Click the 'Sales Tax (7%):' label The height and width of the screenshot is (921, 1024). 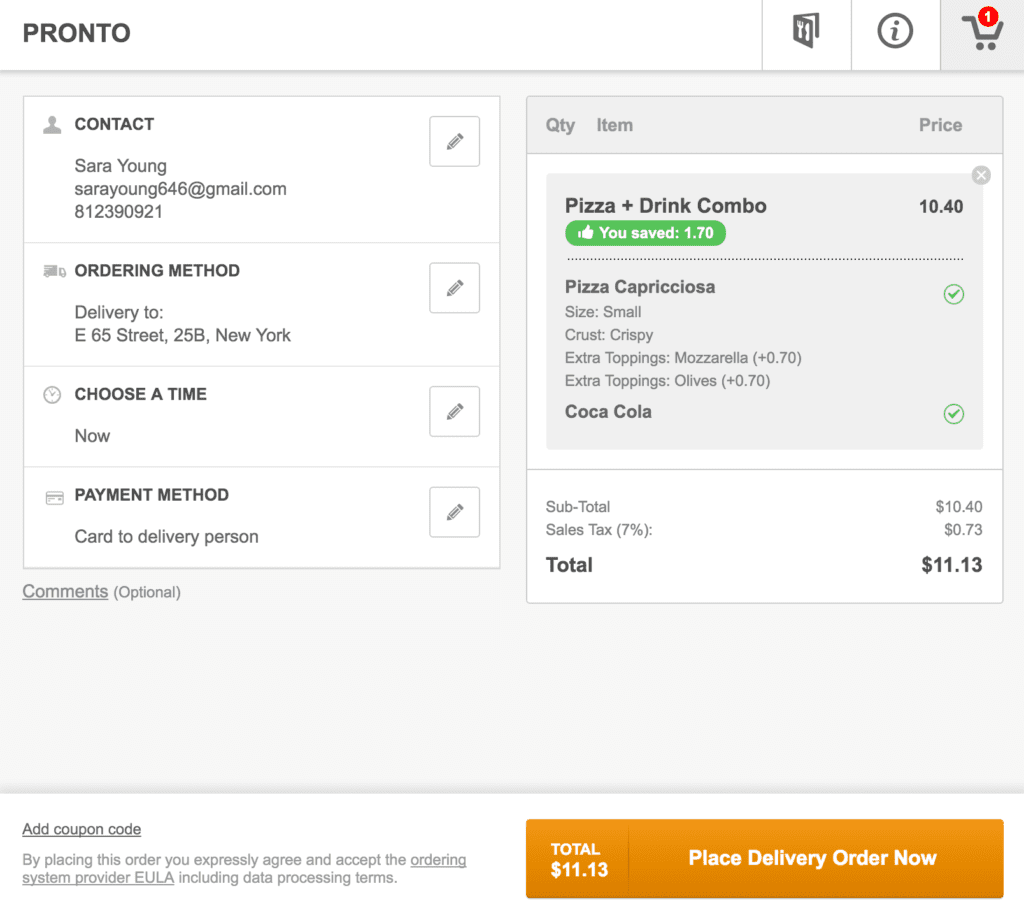click(599, 530)
